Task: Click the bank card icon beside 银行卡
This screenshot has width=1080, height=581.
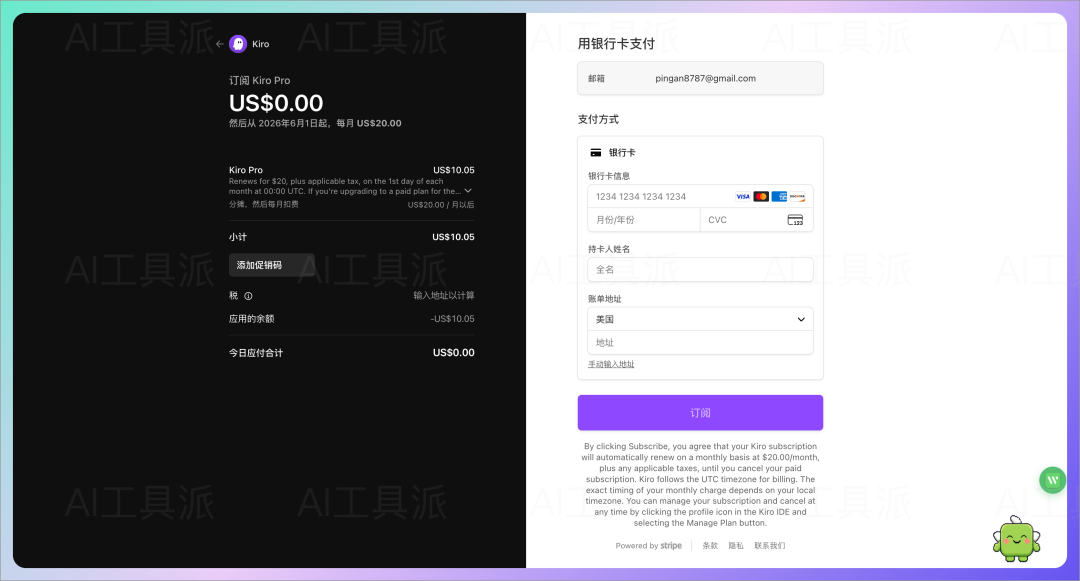Action: (x=596, y=153)
